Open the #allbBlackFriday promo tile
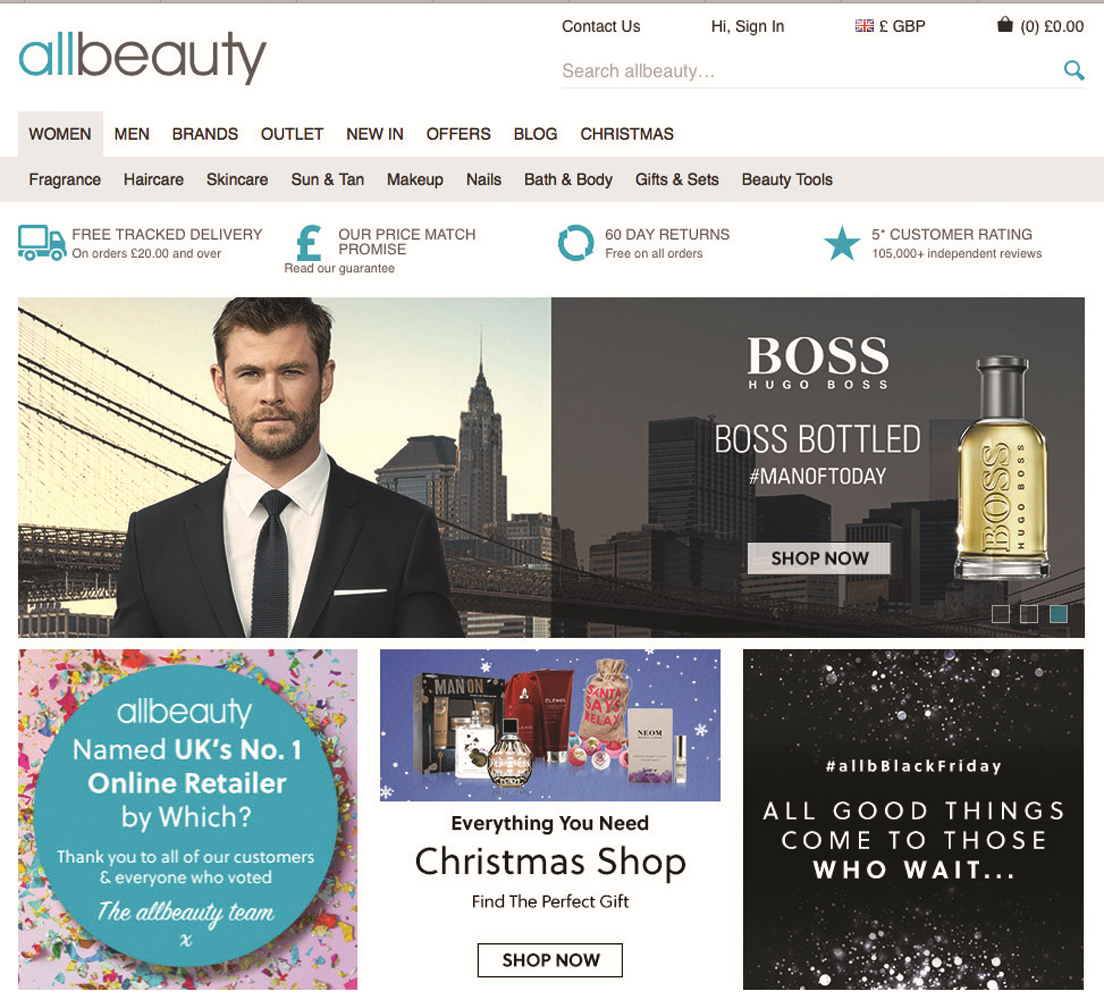The image size is (1104, 1000). [x=913, y=819]
